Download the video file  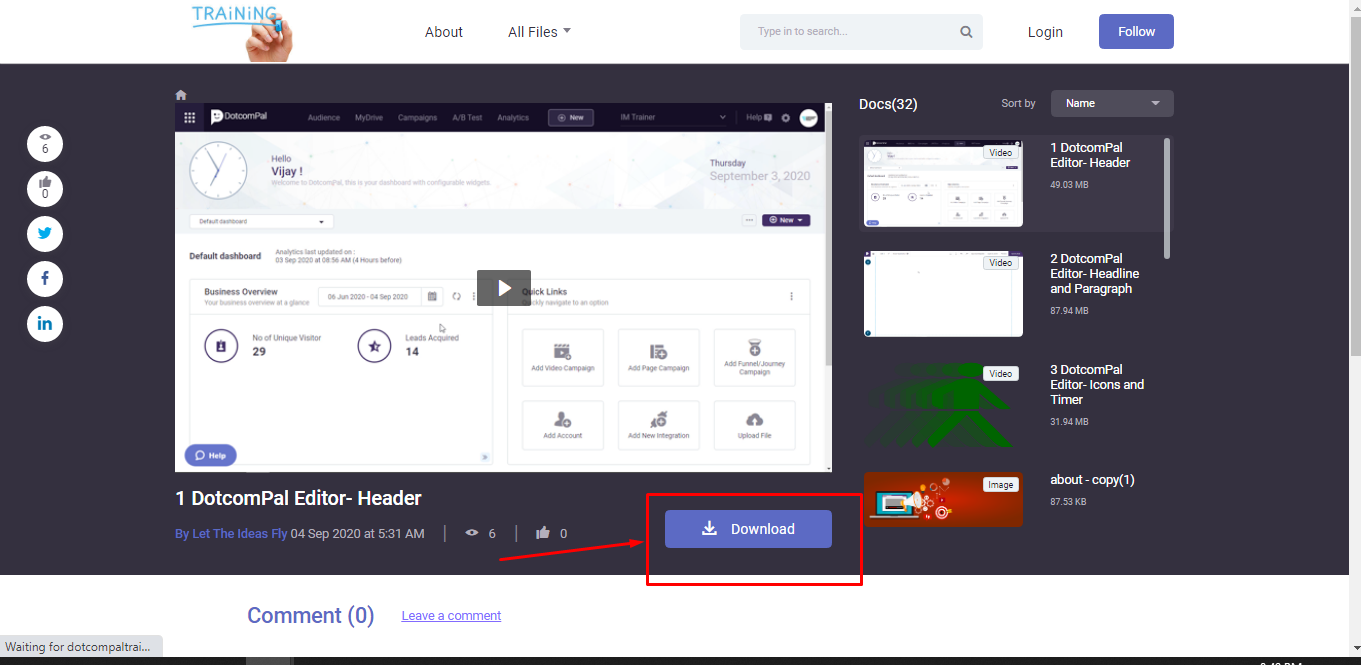pyautogui.click(x=748, y=529)
